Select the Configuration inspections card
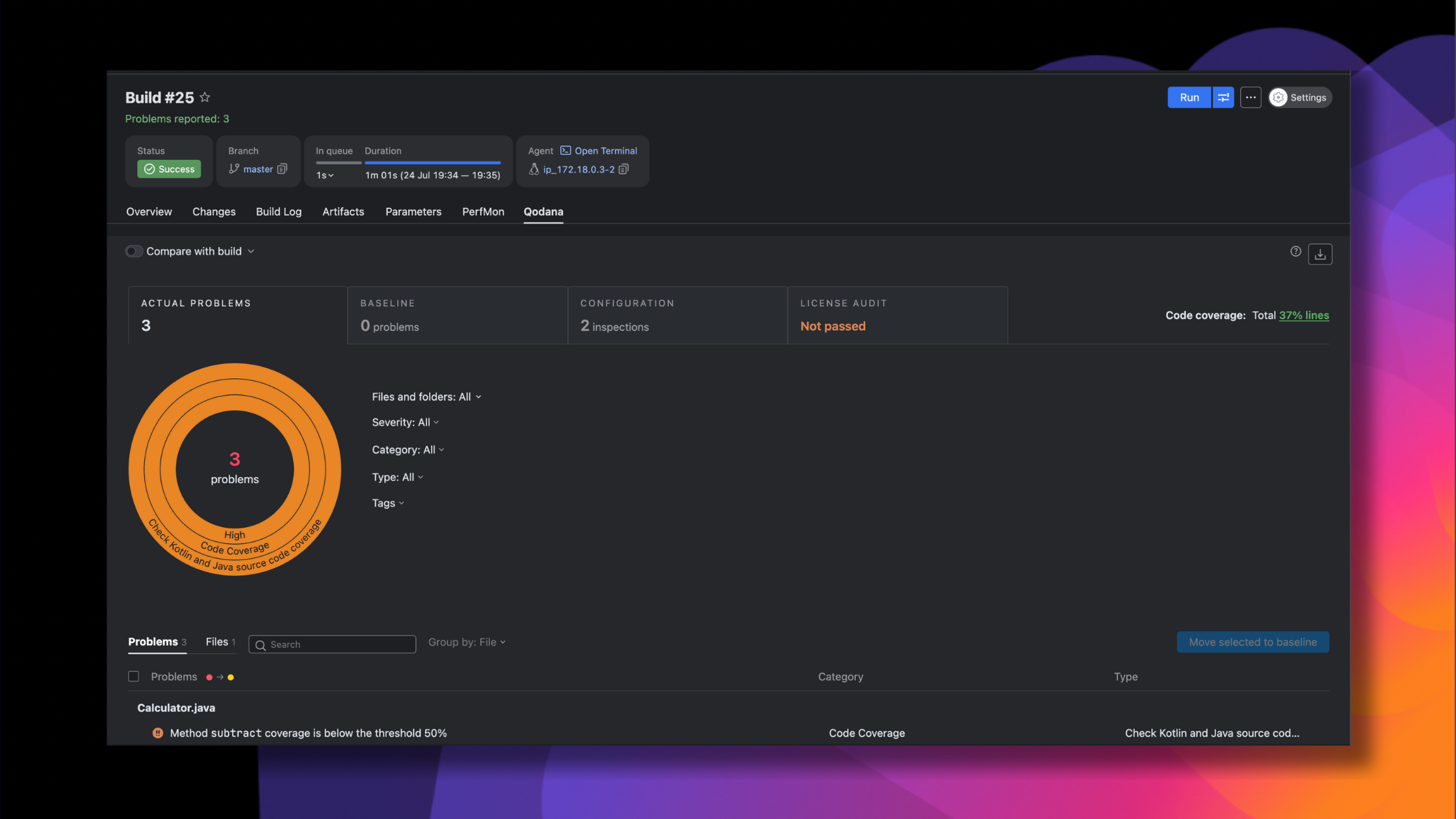 click(677, 315)
